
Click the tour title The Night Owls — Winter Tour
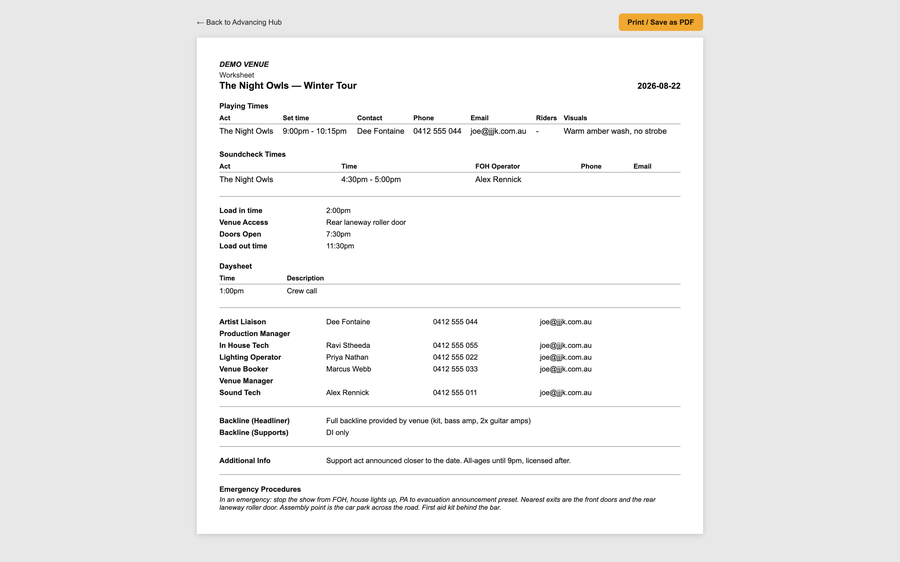(x=288, y=86)
